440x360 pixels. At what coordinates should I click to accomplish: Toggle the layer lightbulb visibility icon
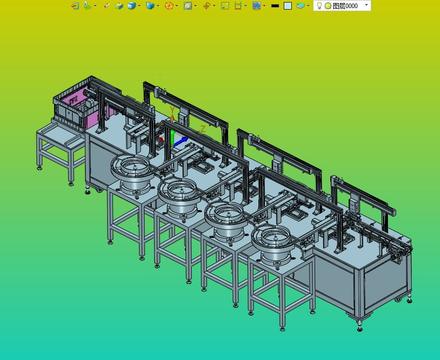pos(319,6)
